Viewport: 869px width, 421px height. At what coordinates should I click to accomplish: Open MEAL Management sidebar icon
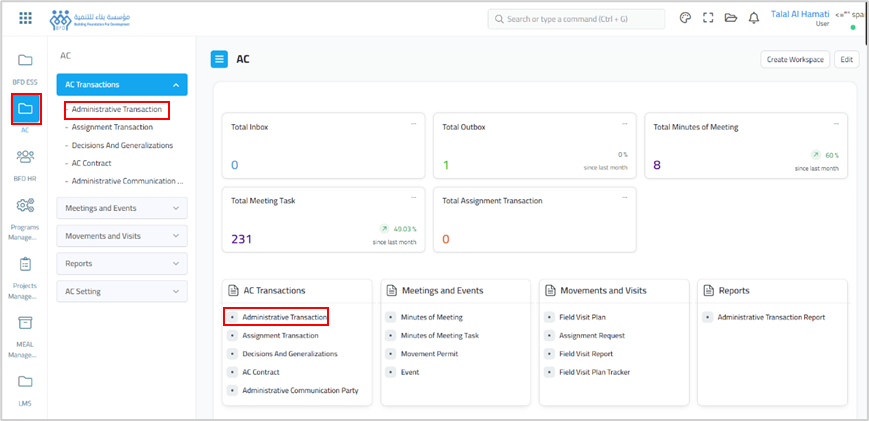click(25, 322)
